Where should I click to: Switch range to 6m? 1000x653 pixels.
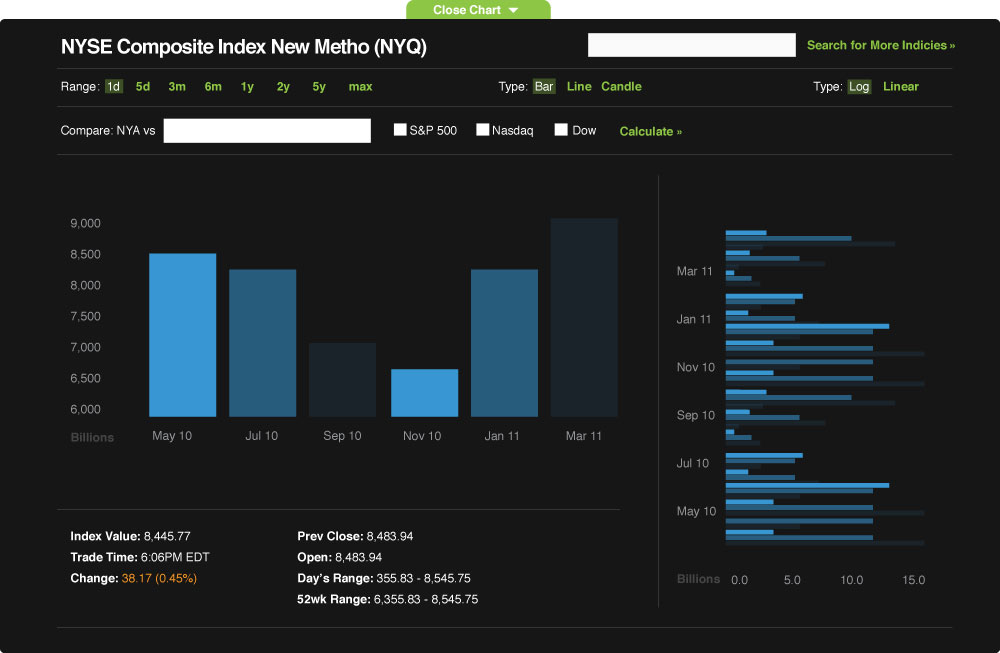click(213, 87)
